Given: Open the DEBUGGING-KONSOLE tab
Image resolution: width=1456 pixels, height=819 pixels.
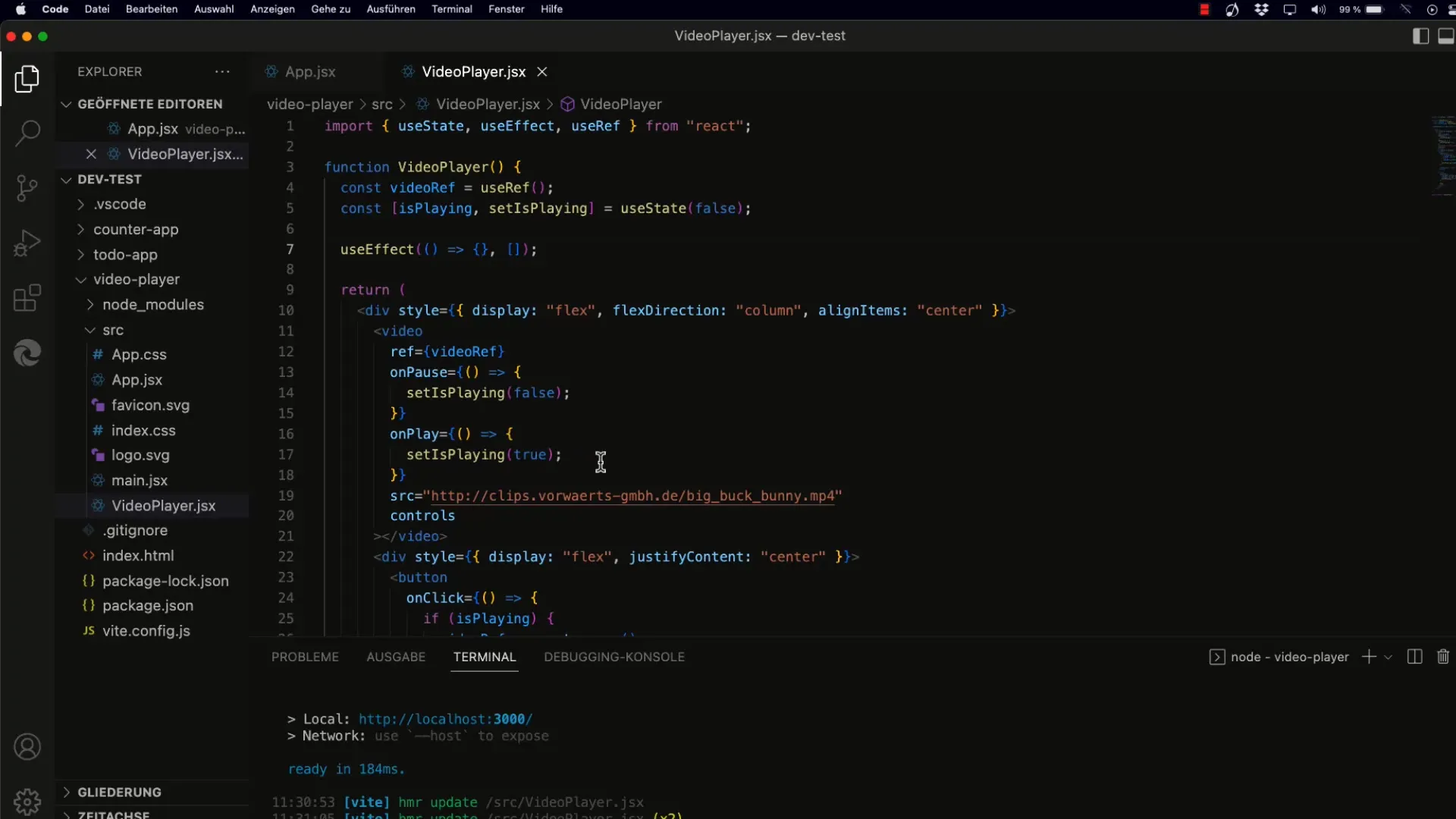Looking at the screenshot, I should click(614, 657).
